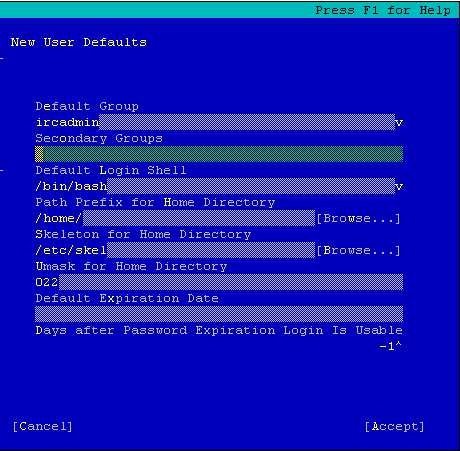Focus the Secondary Groups input field
460x451 pixels.
(x=219, y=154)
